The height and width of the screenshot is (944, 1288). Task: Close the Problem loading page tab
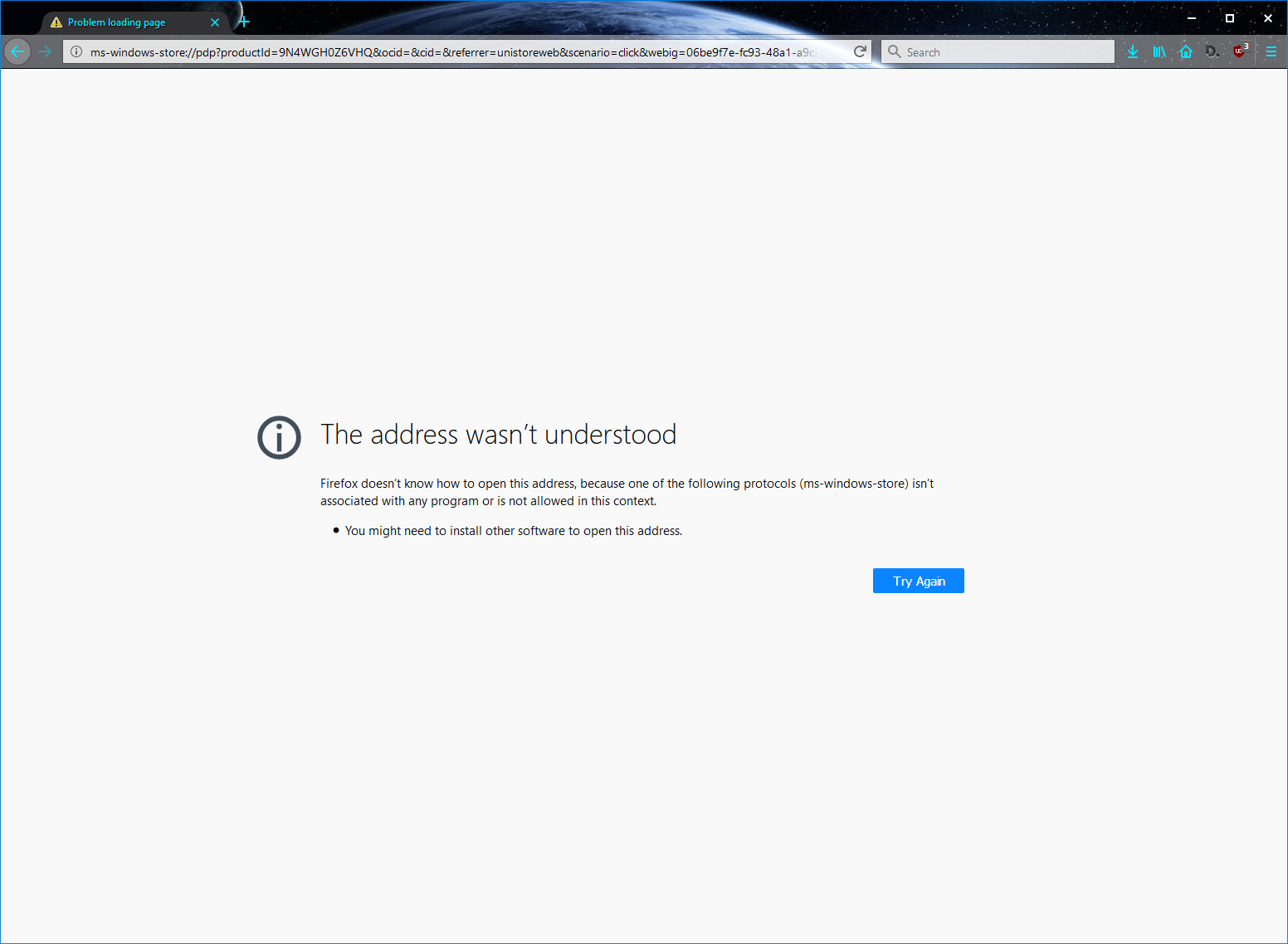click(x=215, y=22)
